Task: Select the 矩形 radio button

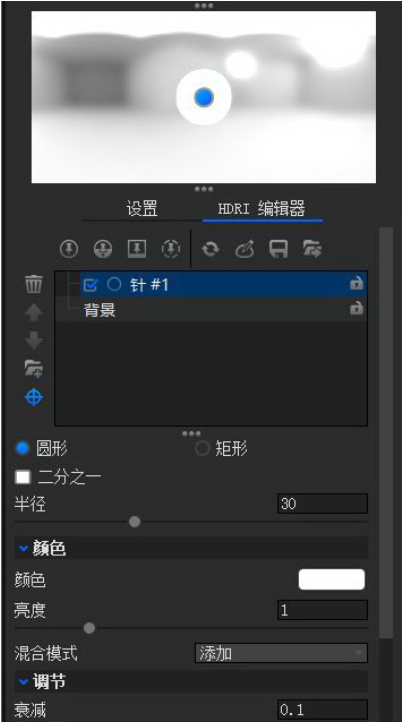Action: tap(202, 448)
